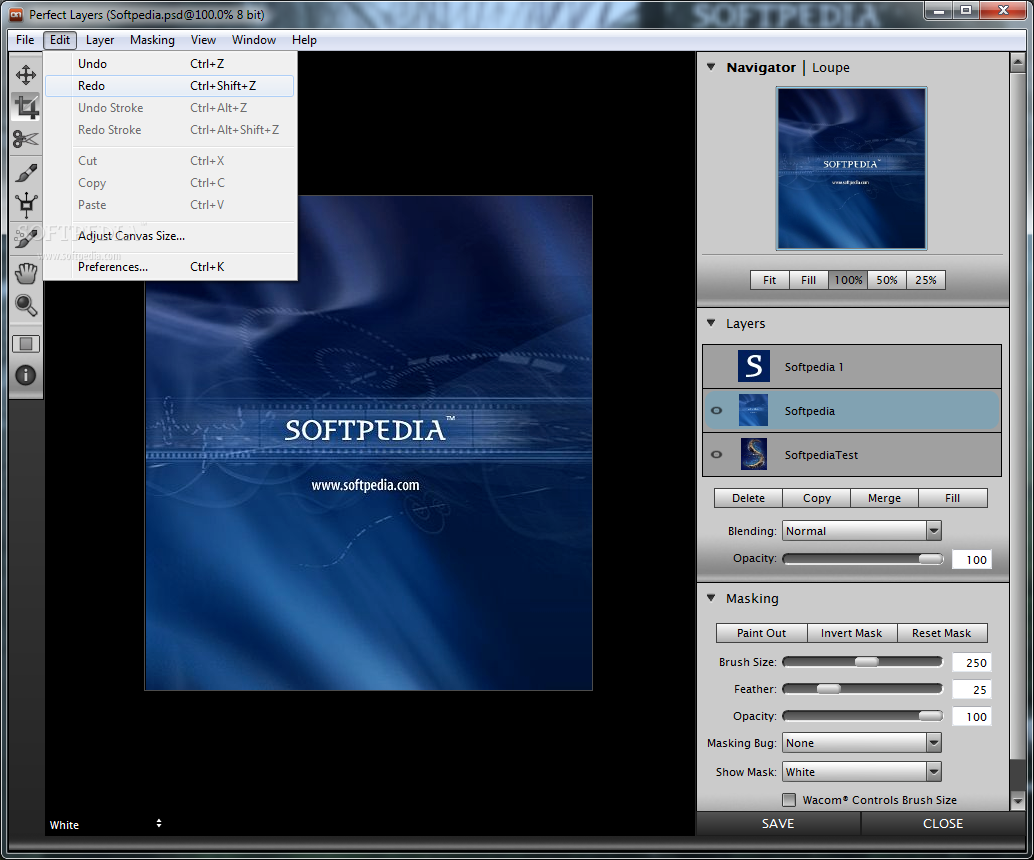
Task: Open the File menu
Action: point(25,40)
